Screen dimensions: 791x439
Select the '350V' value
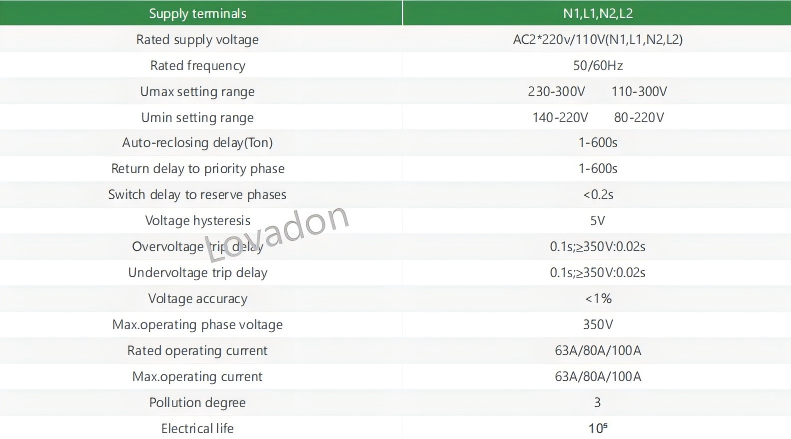(x=598, y=324)
